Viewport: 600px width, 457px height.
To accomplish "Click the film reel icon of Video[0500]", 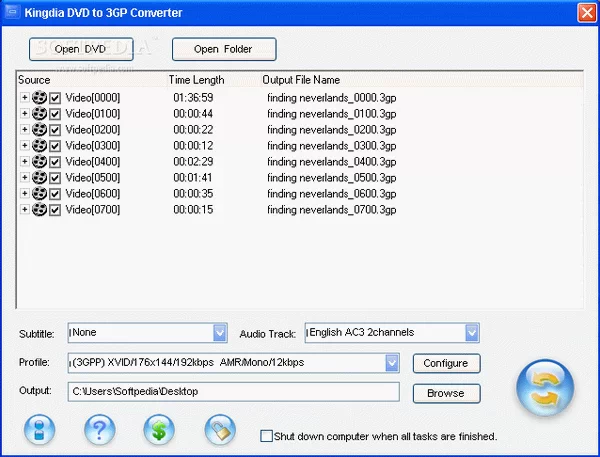I will [x=39, y=178].
